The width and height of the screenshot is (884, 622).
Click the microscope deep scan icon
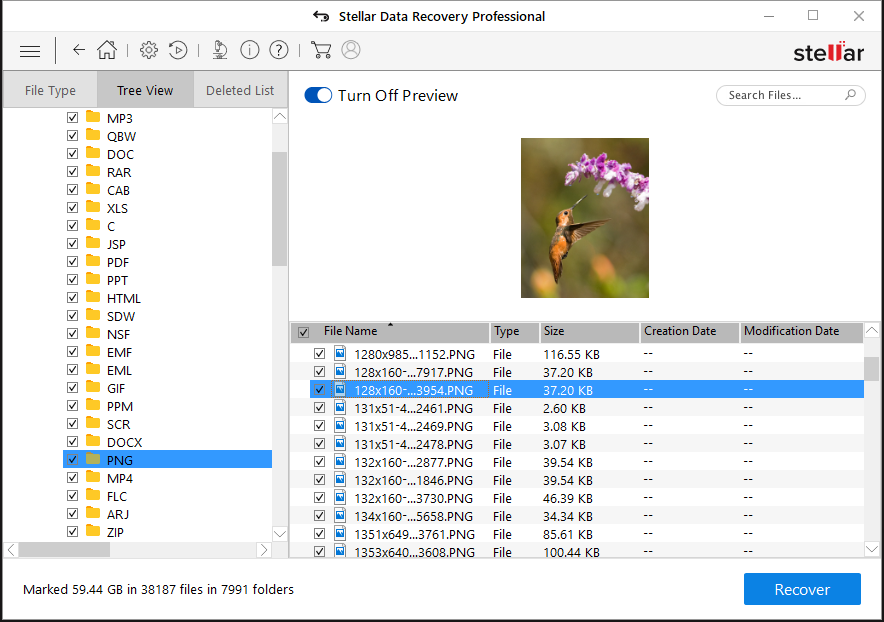(220, 50)
